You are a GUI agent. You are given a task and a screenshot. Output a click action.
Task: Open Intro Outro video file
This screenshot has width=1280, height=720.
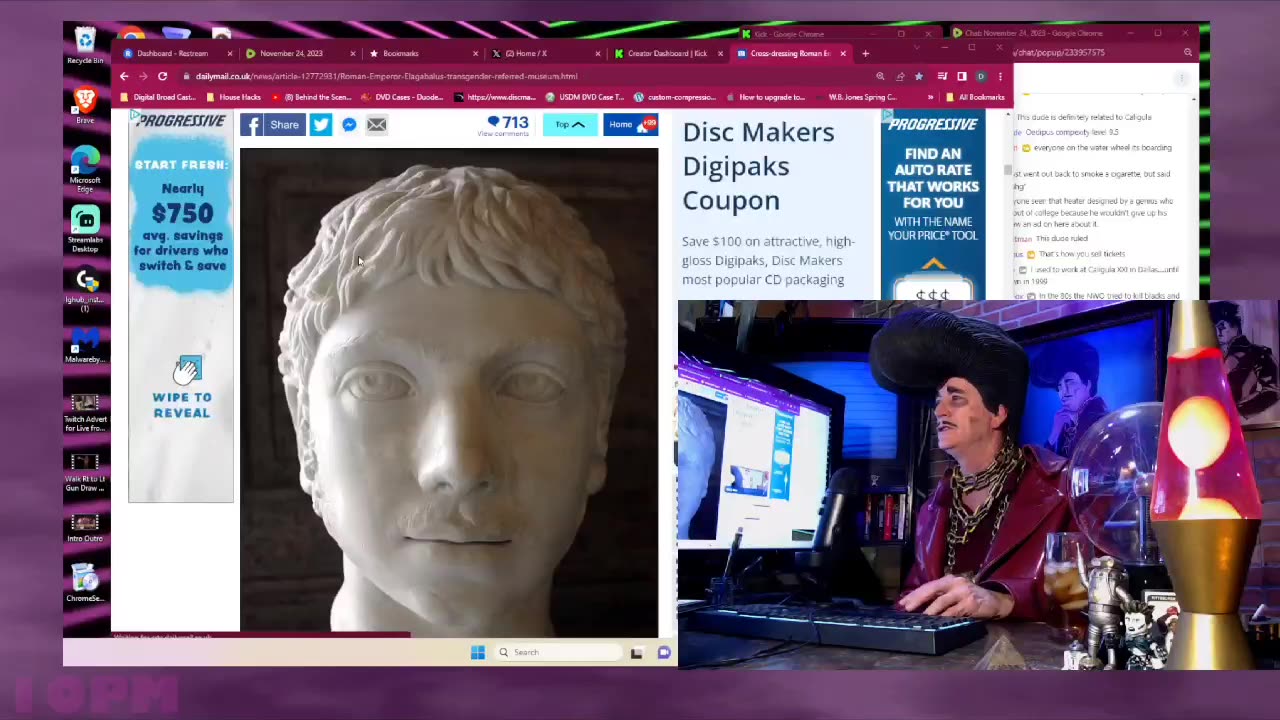point(85,527)
